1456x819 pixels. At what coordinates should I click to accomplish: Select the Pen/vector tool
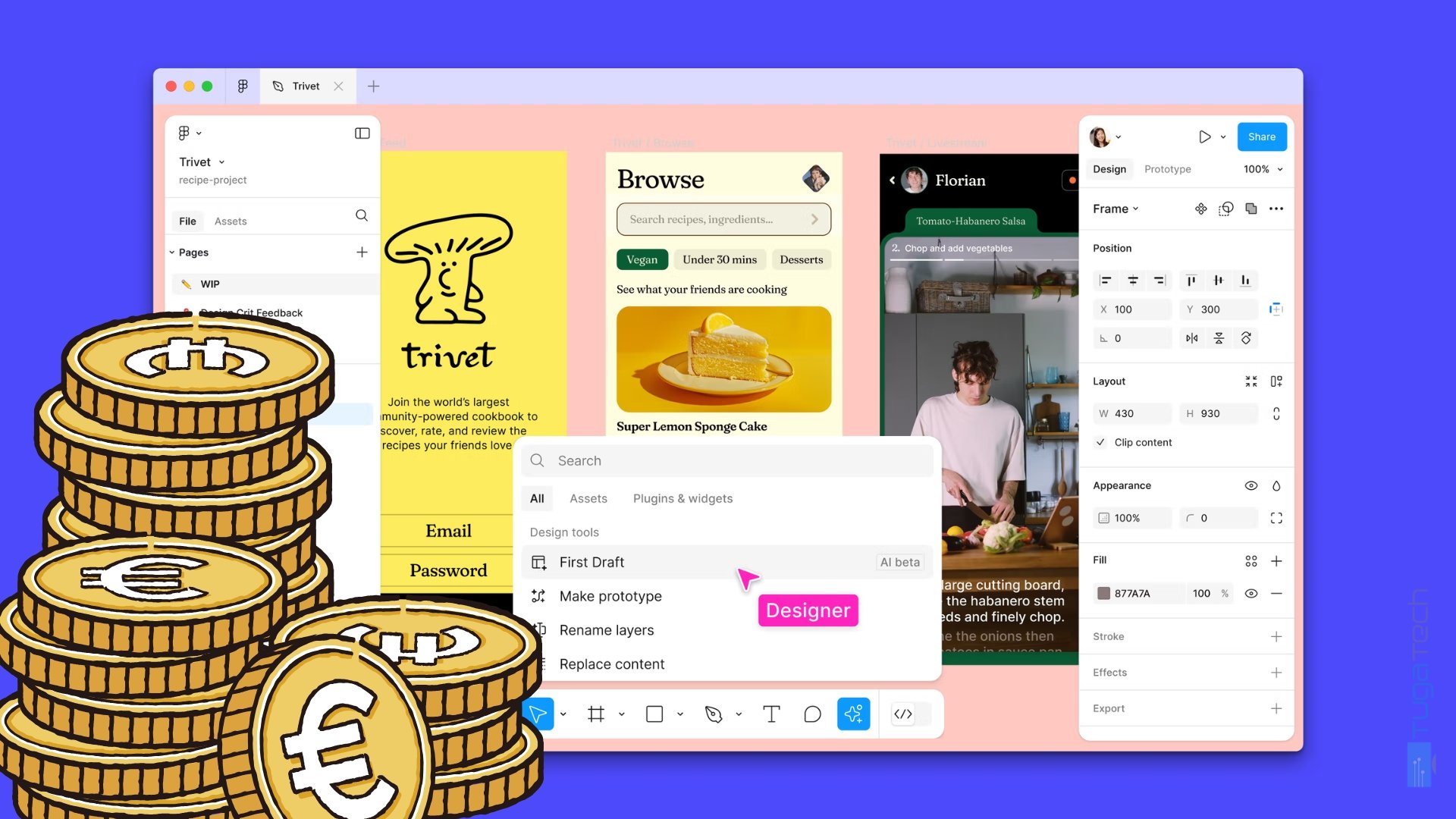pyautogui.click(x=713, y=713)
